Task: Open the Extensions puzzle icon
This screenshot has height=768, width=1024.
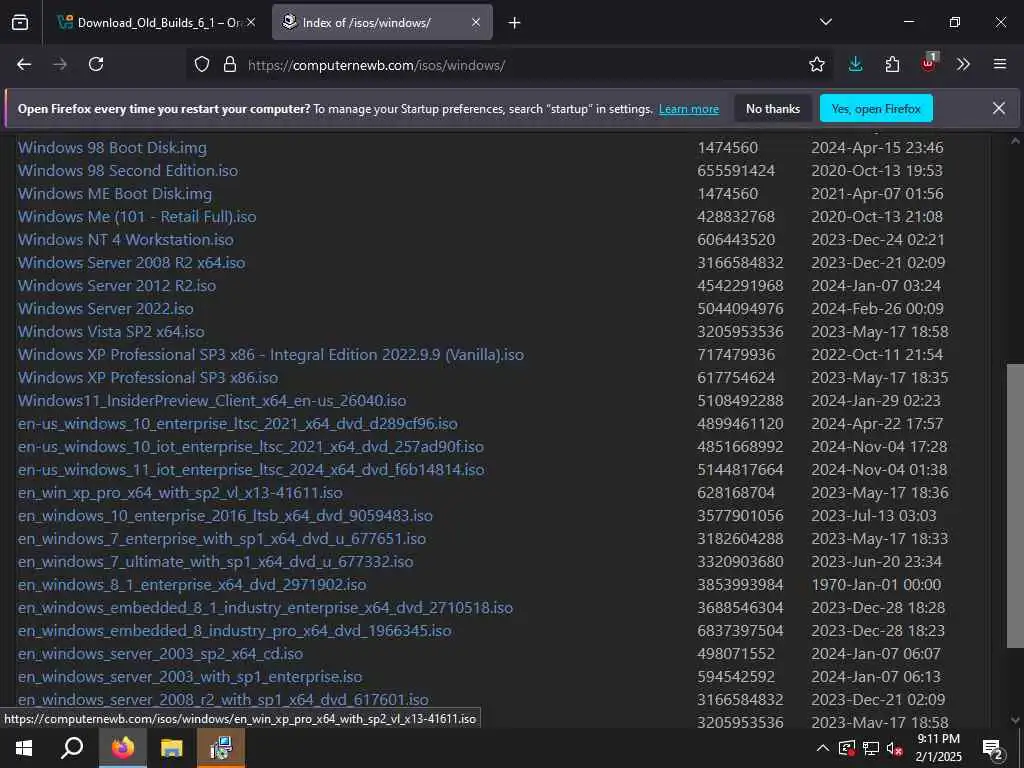Action: (892, 64)
